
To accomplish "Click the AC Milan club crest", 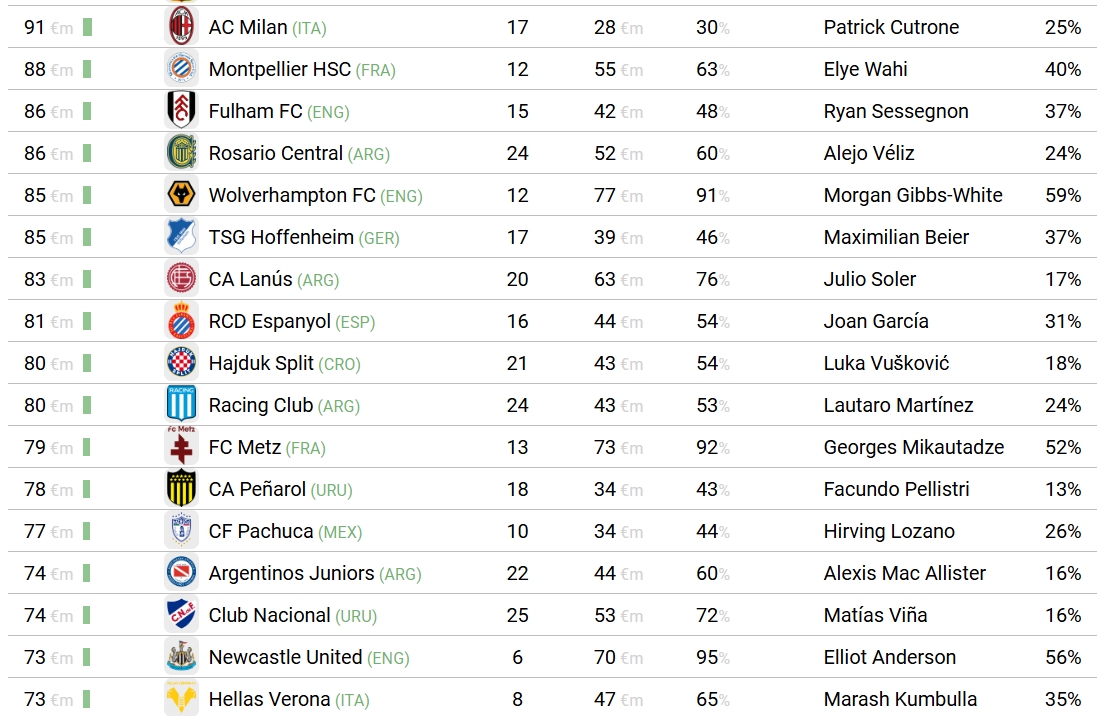I will click(x=181, y=26).
